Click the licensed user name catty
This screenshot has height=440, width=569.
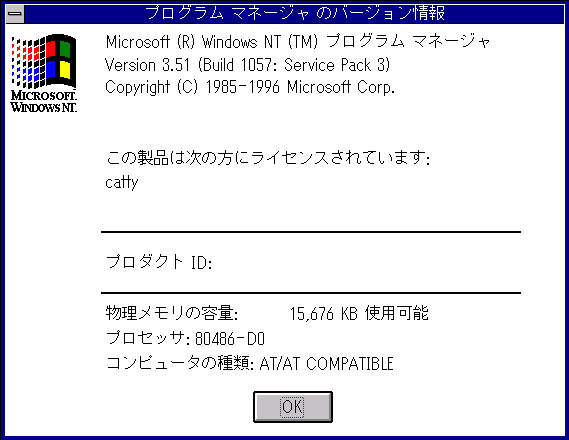tap(122, 182)
